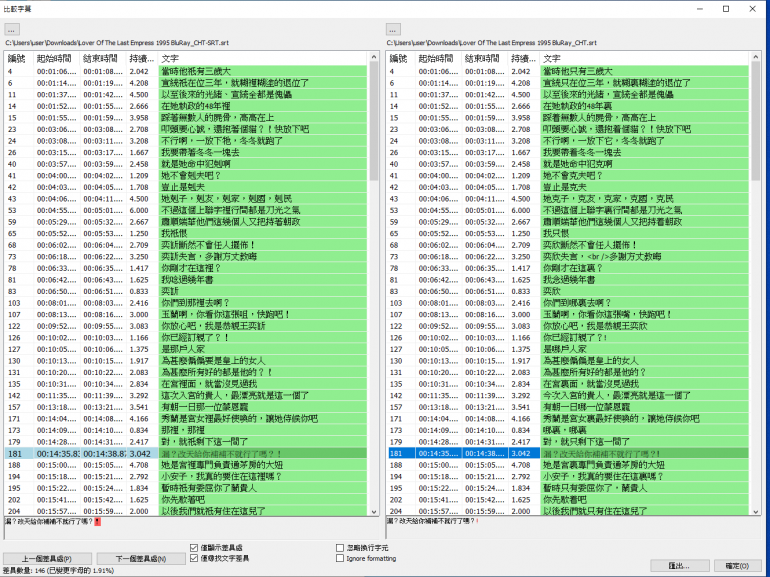Select row number 23 in left list

(x=12, y=129)
